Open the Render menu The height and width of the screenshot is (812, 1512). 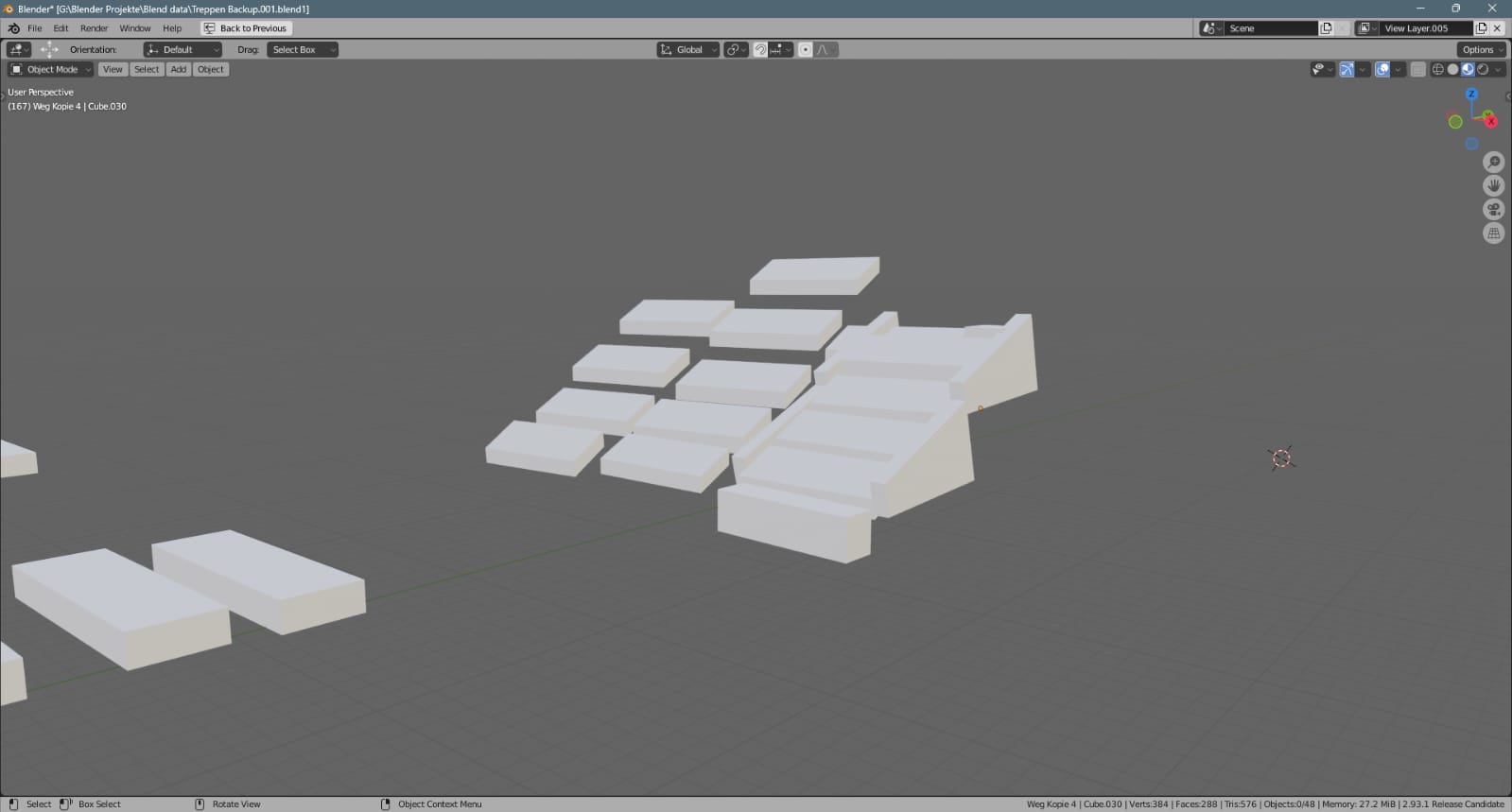pos(94,28)
